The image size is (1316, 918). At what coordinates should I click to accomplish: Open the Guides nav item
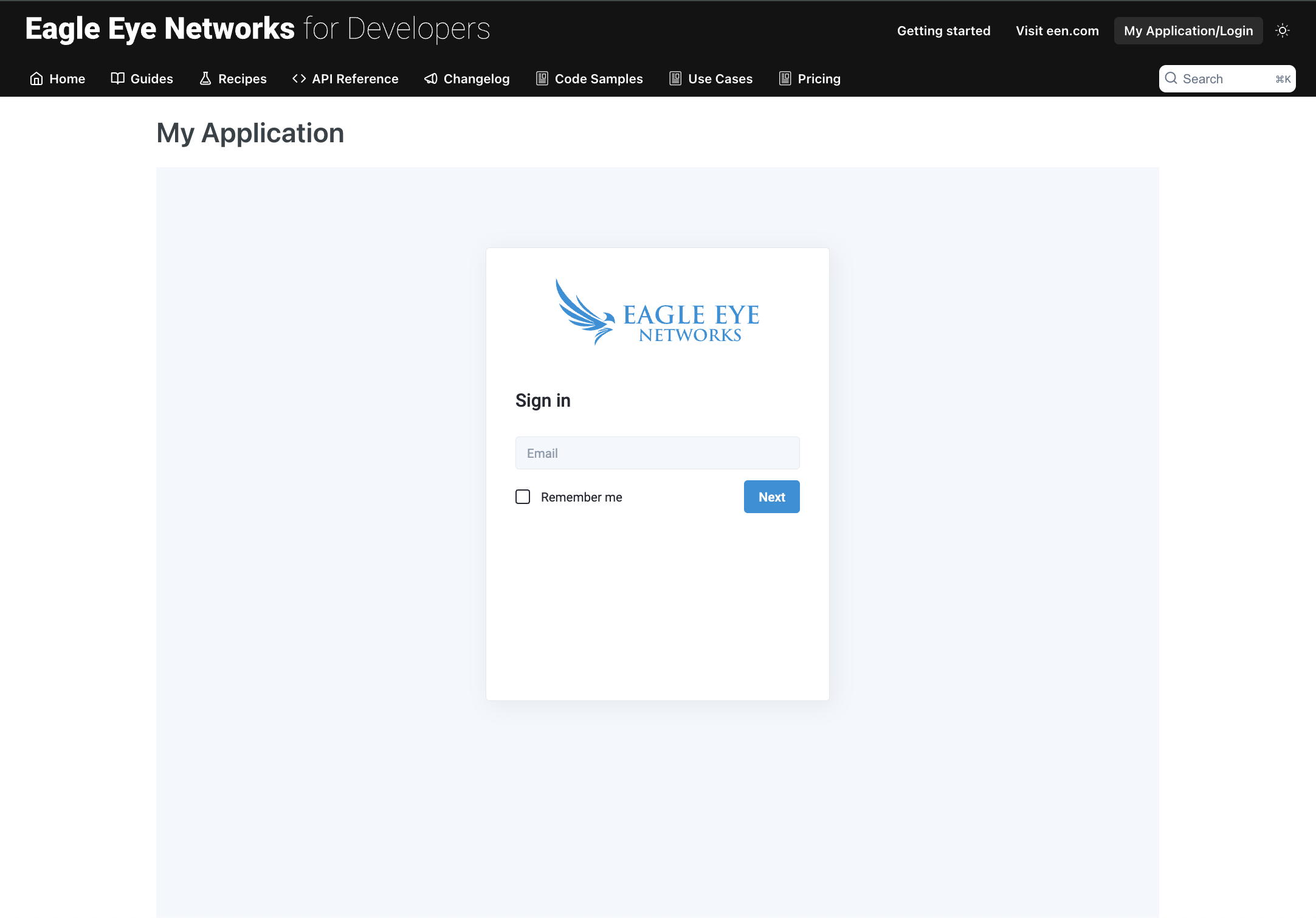pos(142,78)
